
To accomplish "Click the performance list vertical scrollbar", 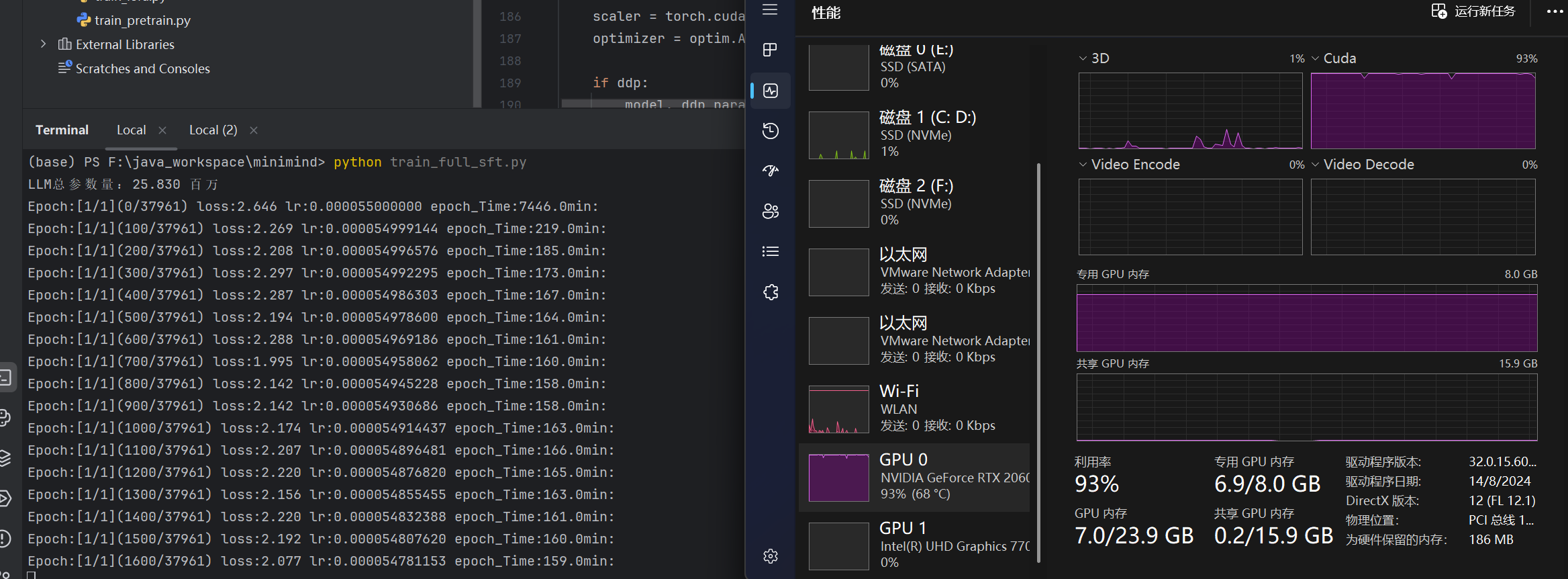I will coord(1038,363).
